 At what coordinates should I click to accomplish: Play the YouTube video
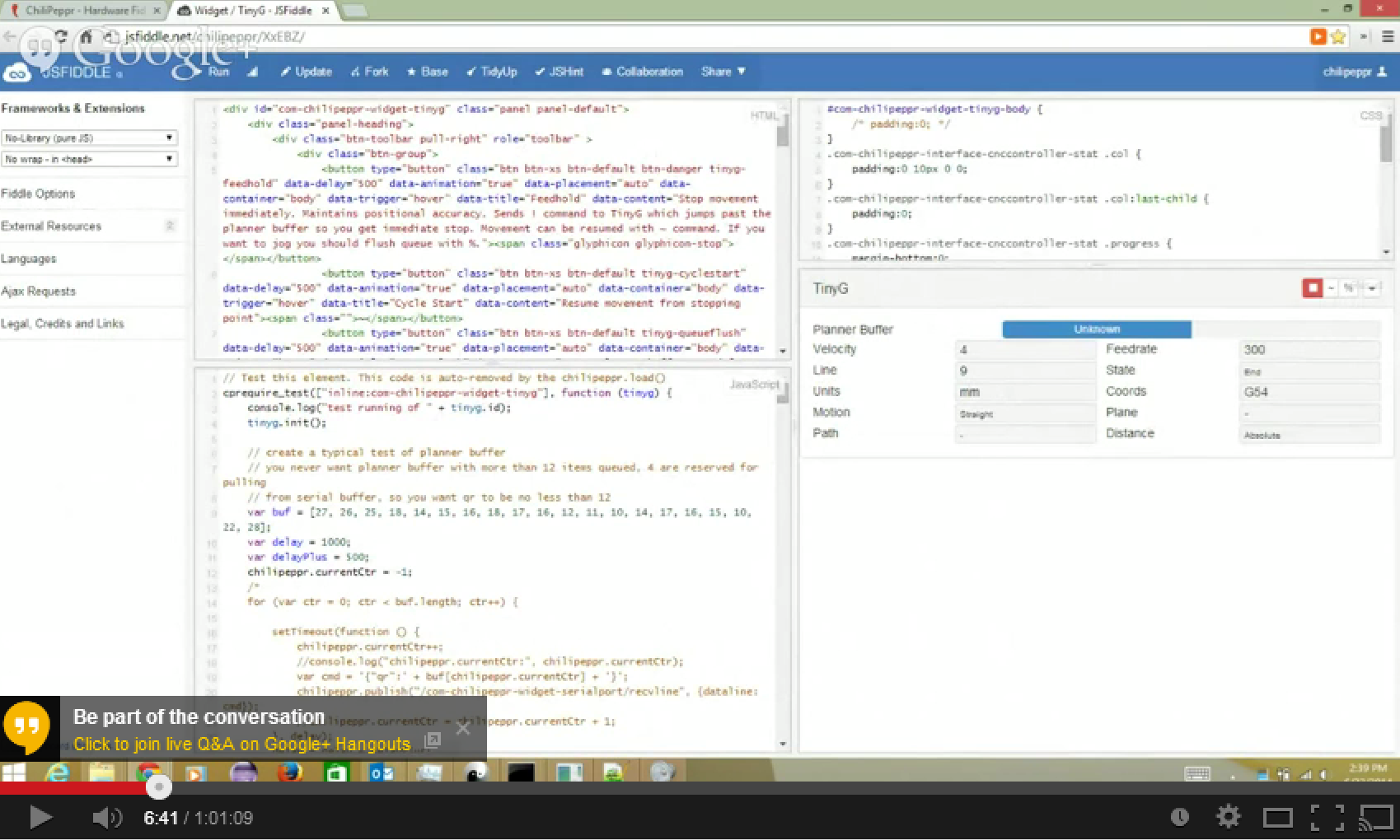click(40, 817)
